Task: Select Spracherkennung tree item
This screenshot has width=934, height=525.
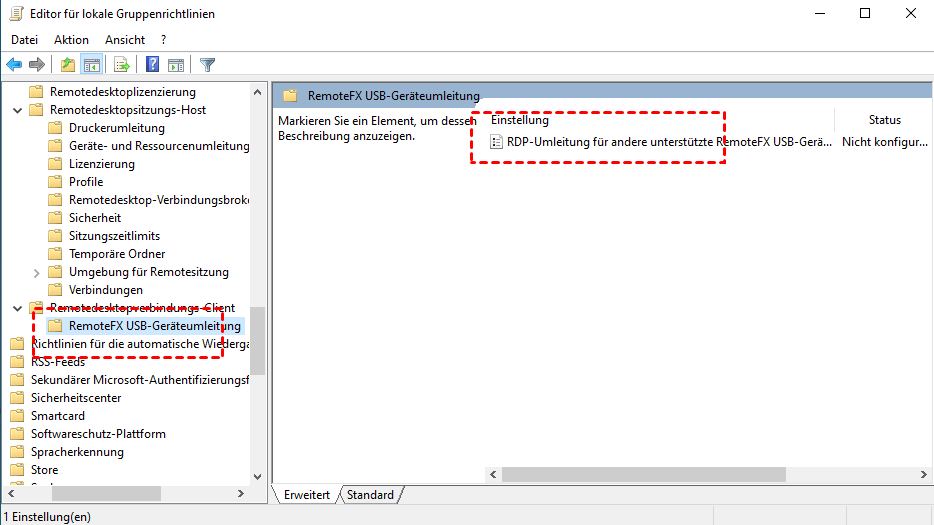Action: point(77,452)
